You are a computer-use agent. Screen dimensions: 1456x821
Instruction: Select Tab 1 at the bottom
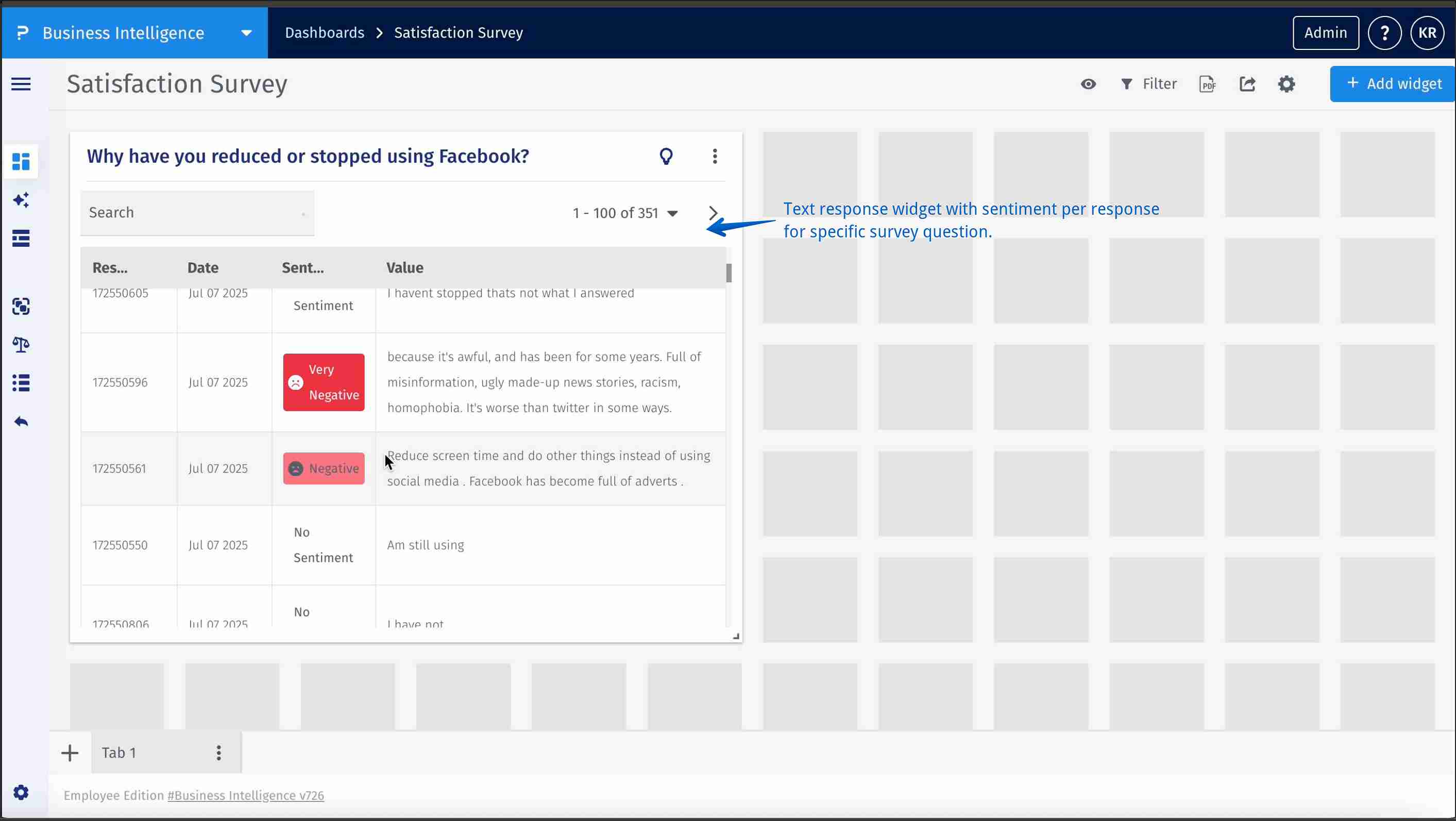(x=118, y=752)
